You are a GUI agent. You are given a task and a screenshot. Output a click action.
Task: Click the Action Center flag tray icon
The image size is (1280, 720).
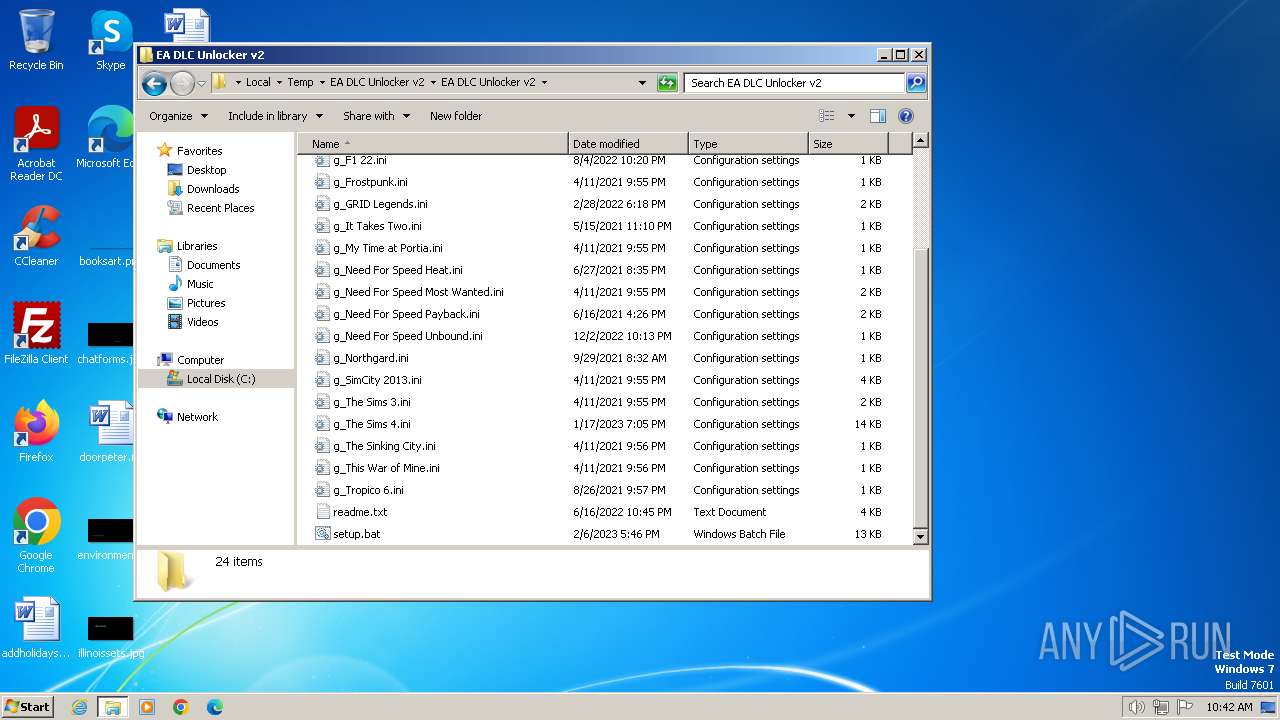pos(1185,707)
